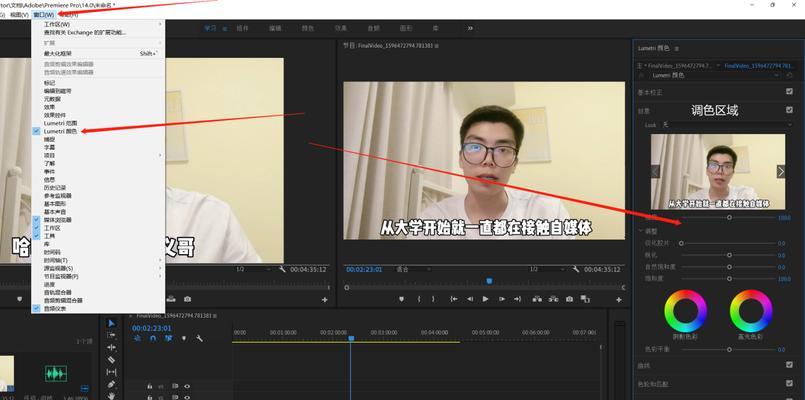Click Lift button in Program monitor

(537, 299)
